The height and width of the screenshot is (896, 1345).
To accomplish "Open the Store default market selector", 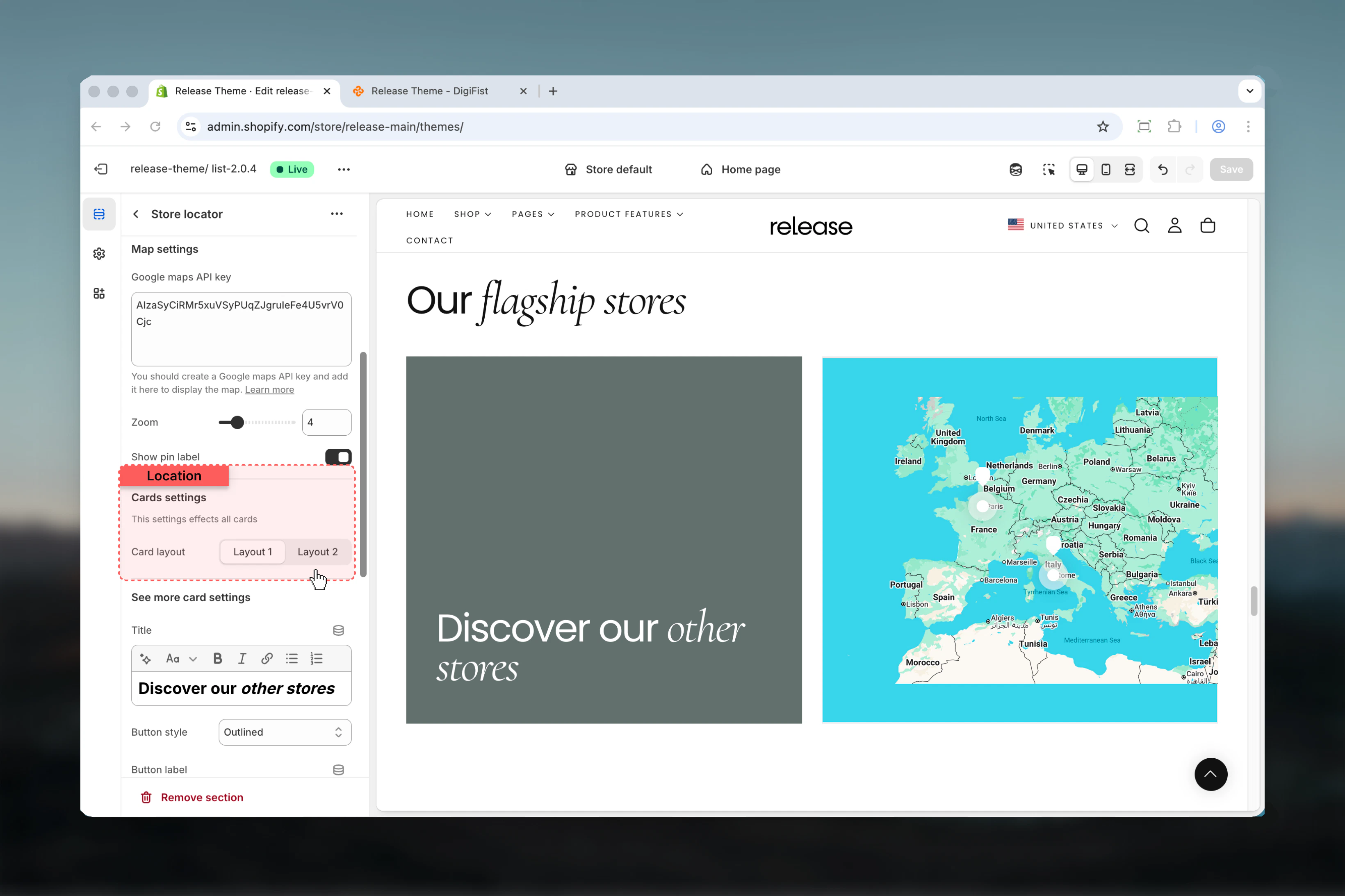I will [x=608, y=170].
